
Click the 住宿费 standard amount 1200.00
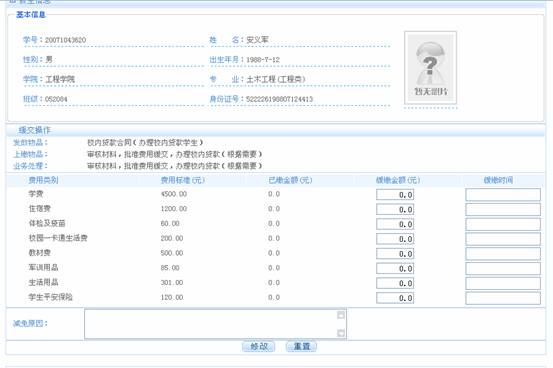[174, 209]
